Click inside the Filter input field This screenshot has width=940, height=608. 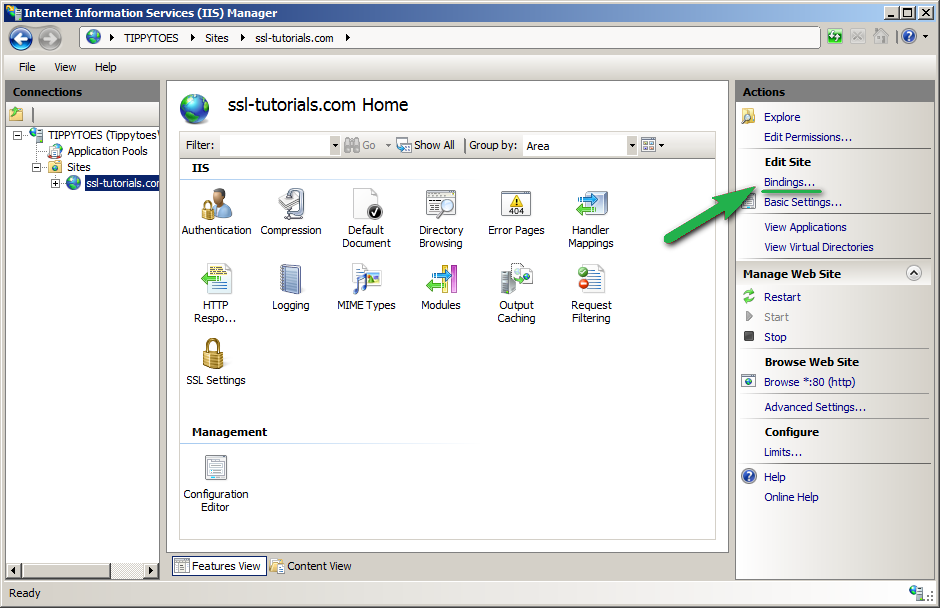coord(275,145)
